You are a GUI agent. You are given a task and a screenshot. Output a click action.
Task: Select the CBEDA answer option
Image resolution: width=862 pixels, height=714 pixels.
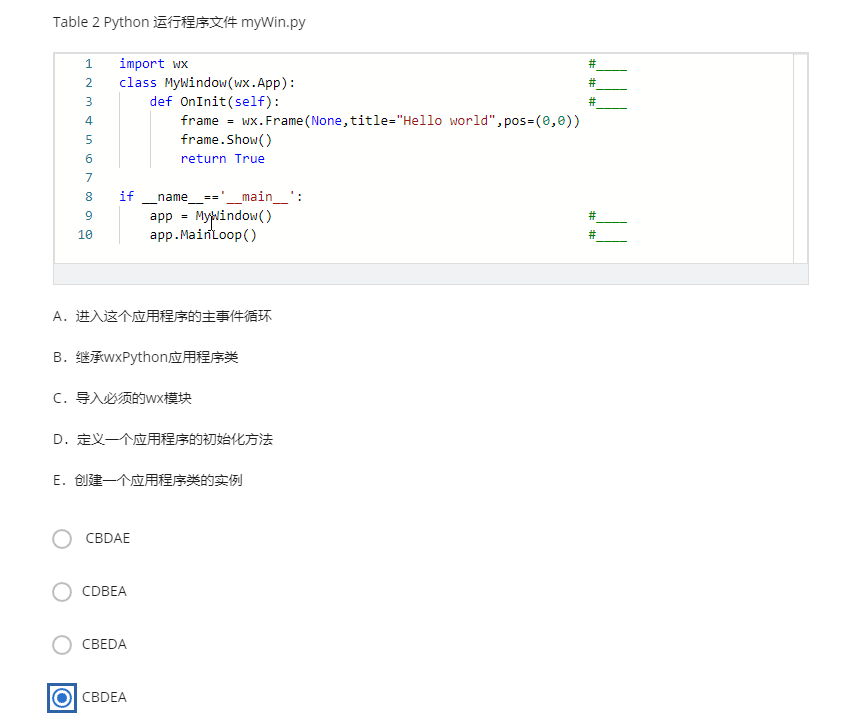coord(62,645)
